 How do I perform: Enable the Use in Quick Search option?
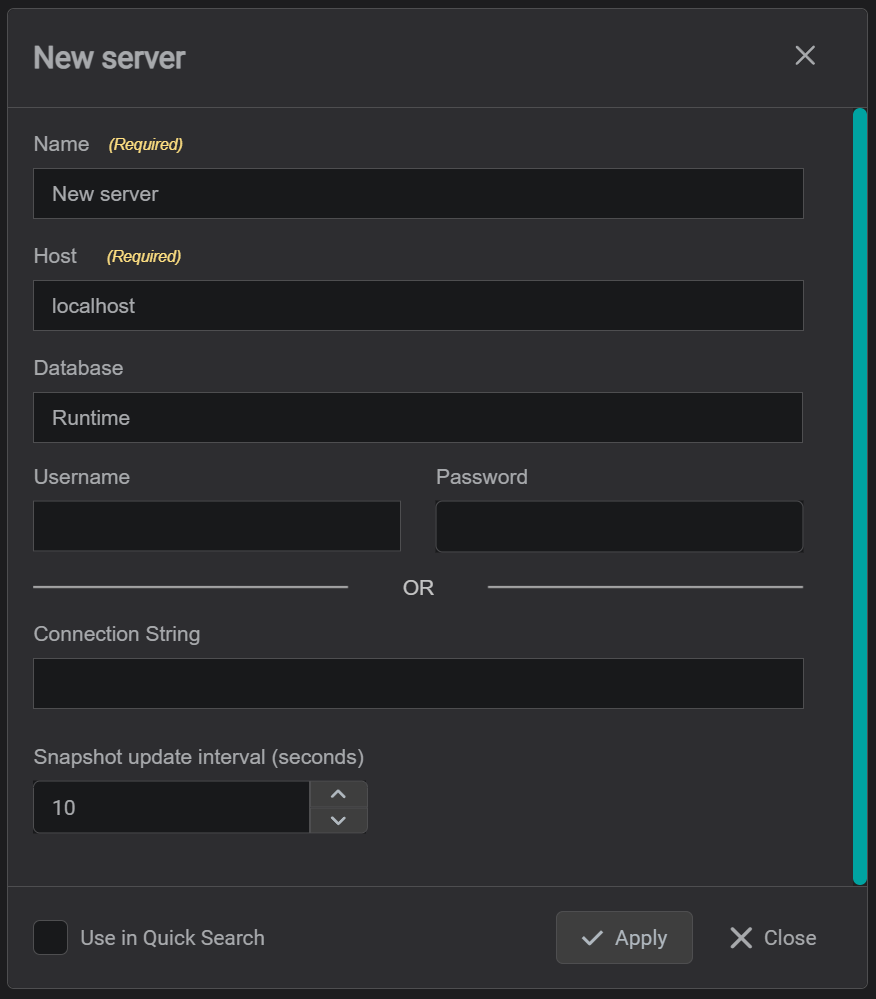click(x=50, y=937)
